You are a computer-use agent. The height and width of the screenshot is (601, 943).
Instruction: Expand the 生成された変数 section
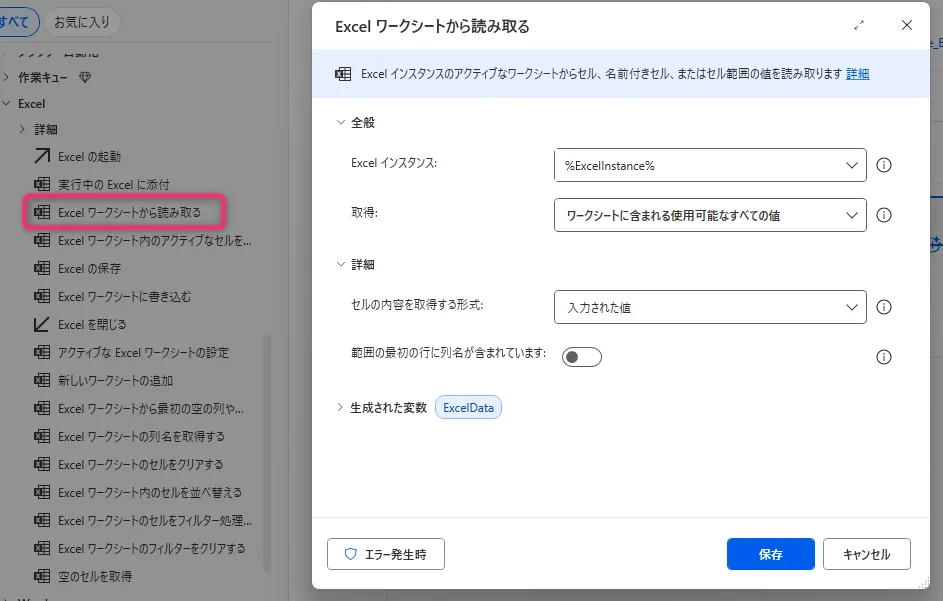pos(341,408)
